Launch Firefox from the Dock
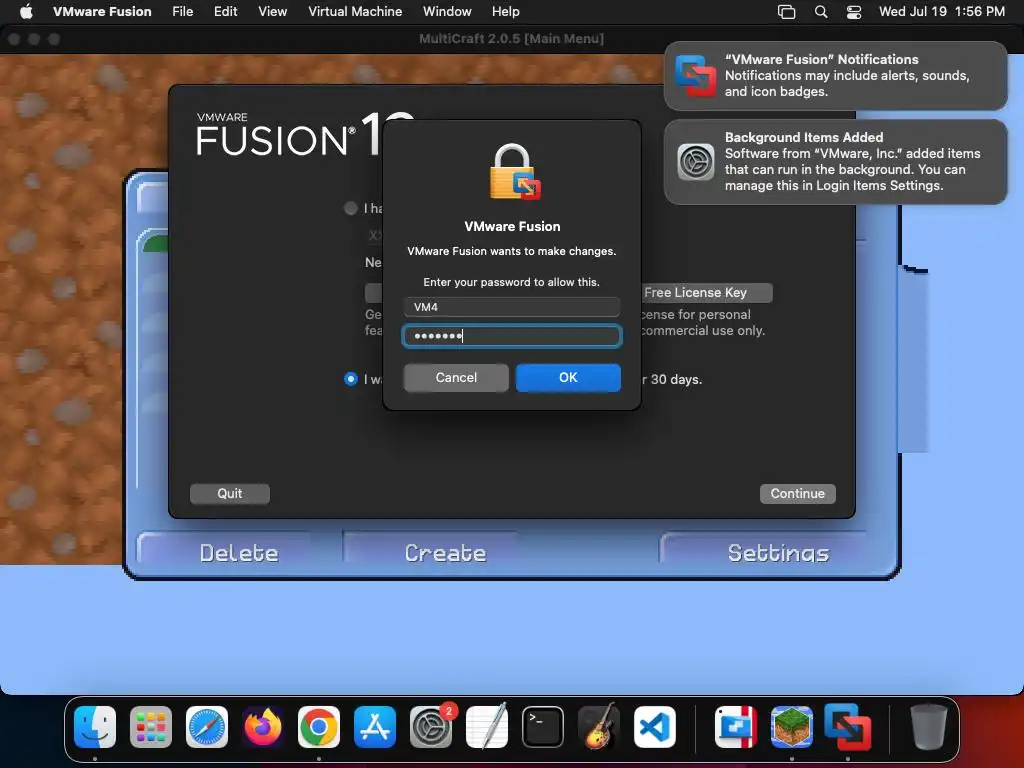This screenshot has width=1024, height=768. click(263, 727)
